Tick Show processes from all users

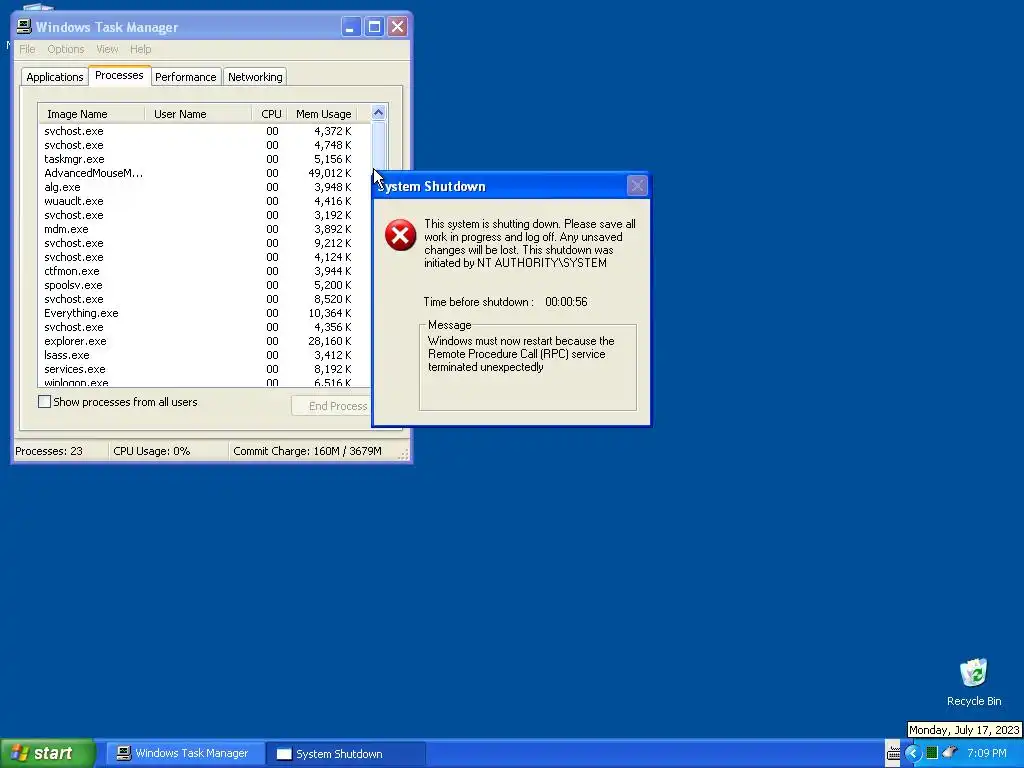44,402
